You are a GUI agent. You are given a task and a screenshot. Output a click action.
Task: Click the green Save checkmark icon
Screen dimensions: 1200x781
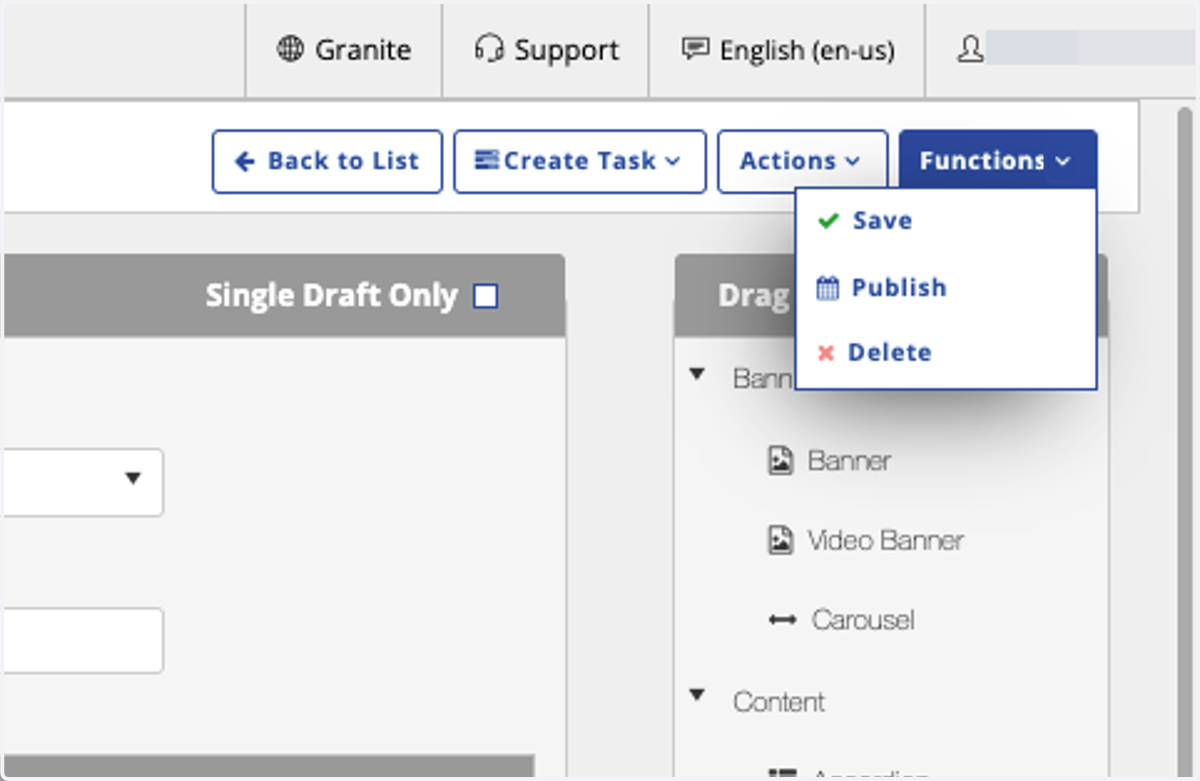(x=828, y=221)
